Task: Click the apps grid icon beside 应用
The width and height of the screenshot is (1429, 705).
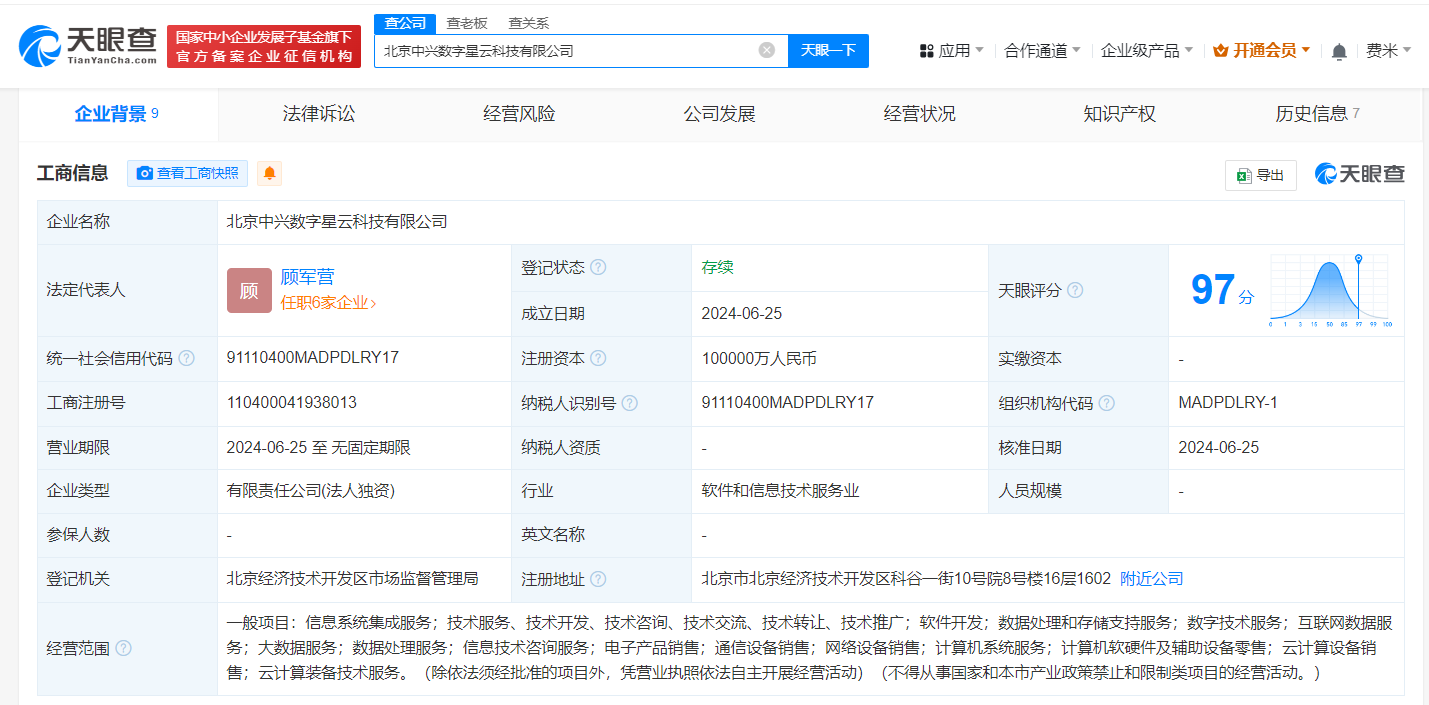Action: (x=924, y=49)
